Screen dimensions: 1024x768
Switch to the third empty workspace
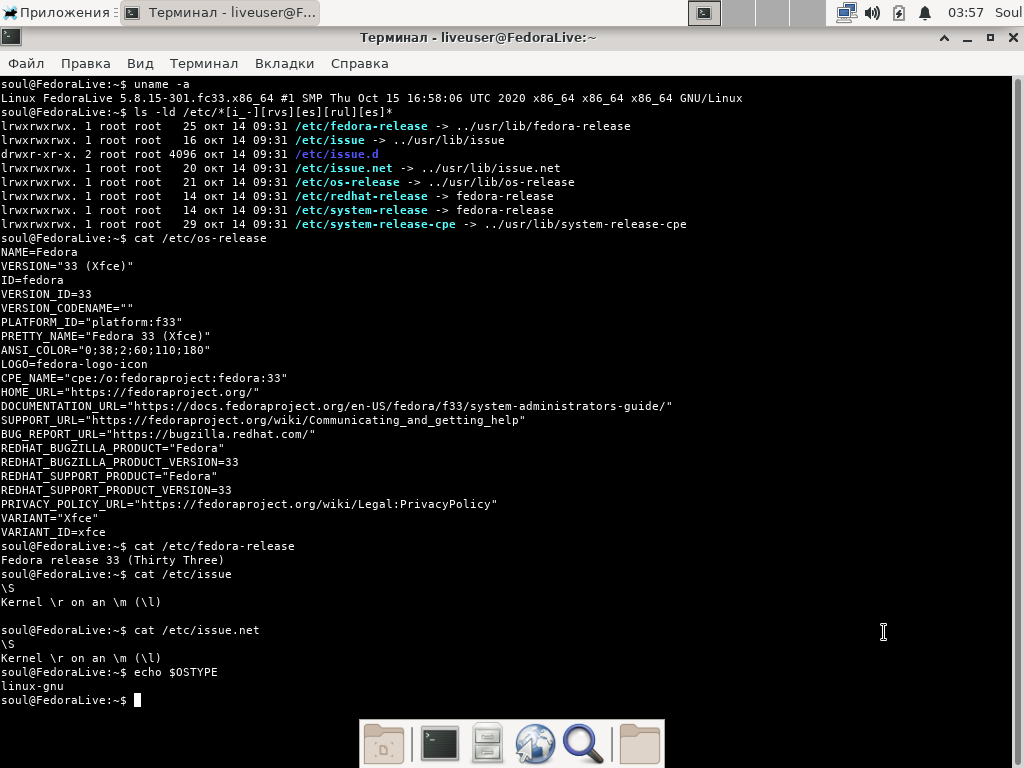773,12
